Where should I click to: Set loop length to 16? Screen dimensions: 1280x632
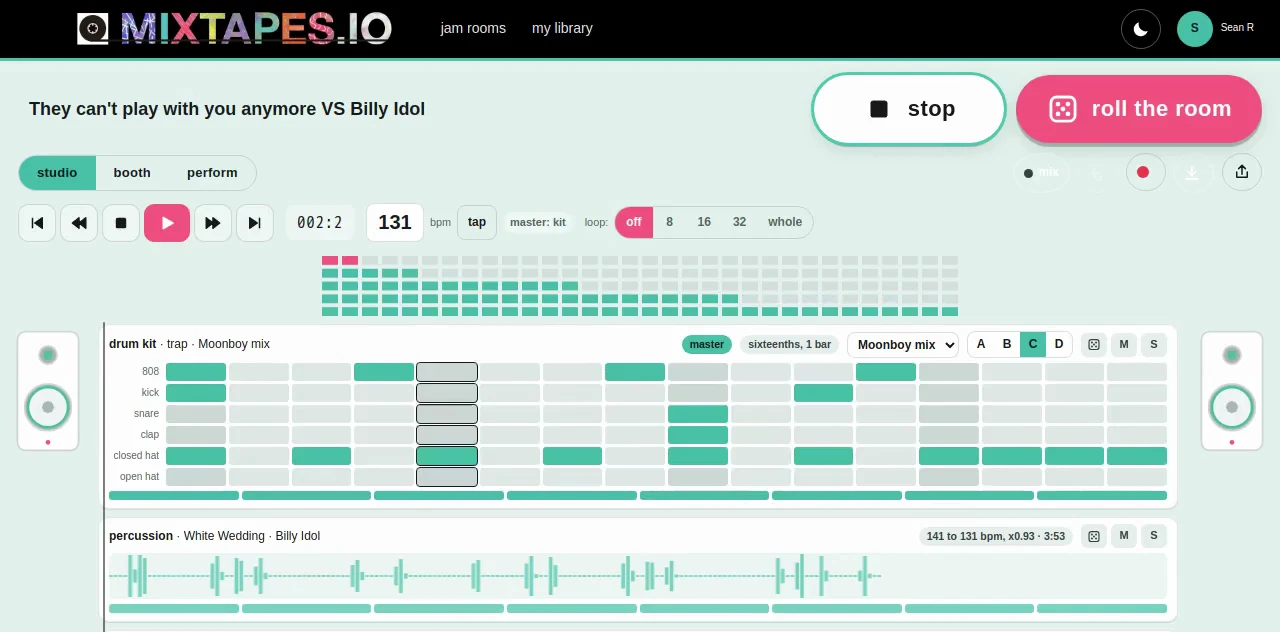click(x=704, y=222)
